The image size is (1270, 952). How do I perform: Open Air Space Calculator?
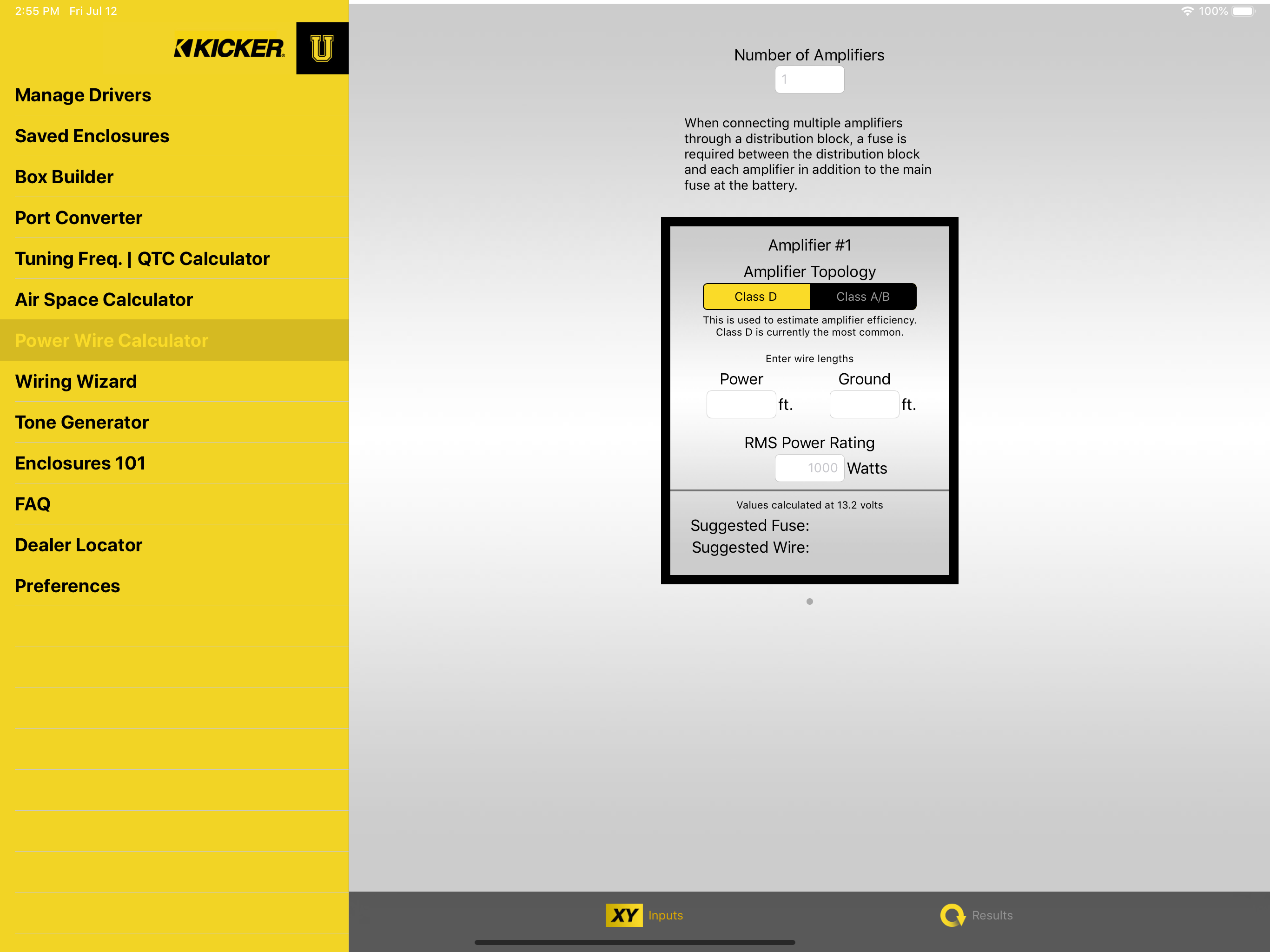pos(174,299)
